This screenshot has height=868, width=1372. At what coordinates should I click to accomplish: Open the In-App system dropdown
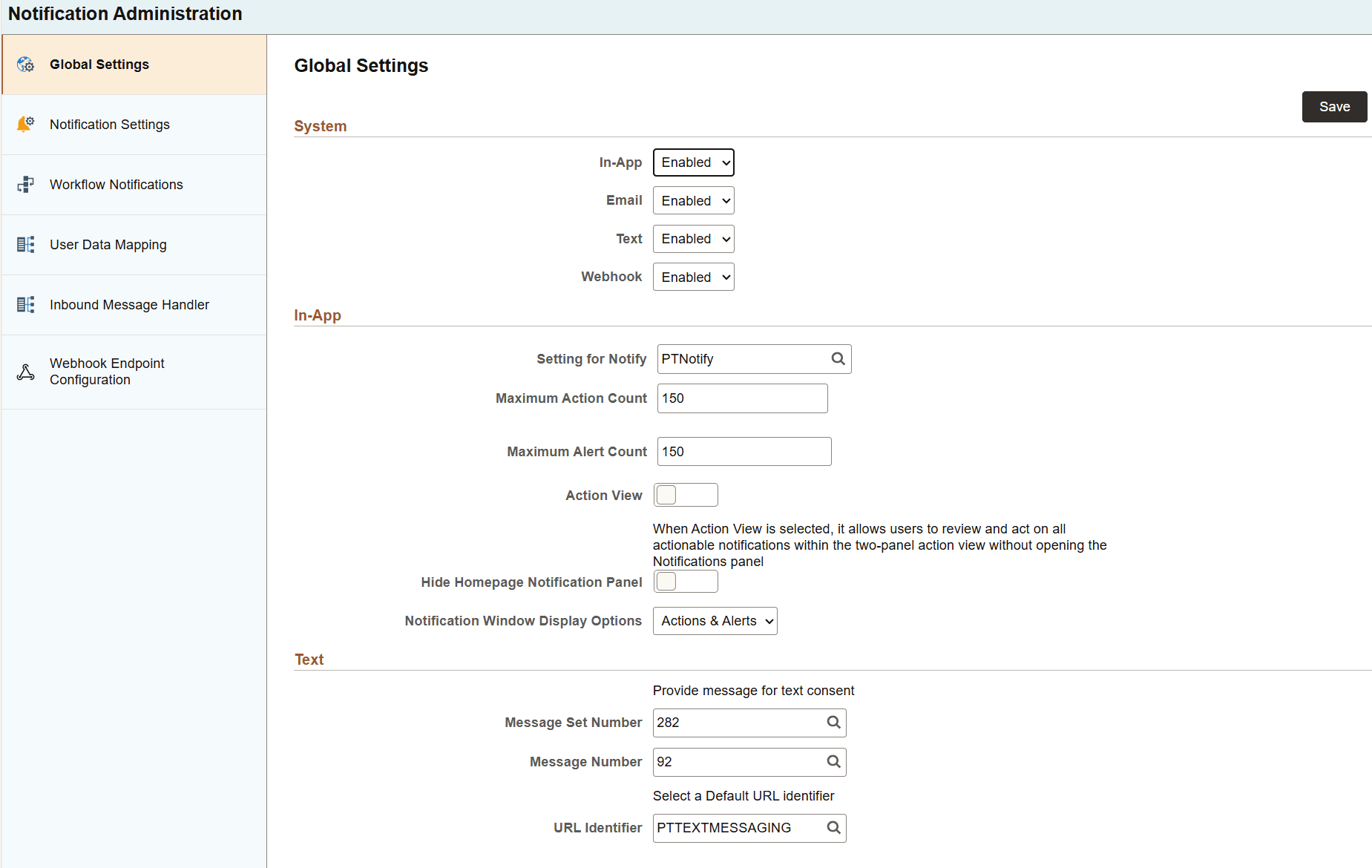[x=694, y=162]
